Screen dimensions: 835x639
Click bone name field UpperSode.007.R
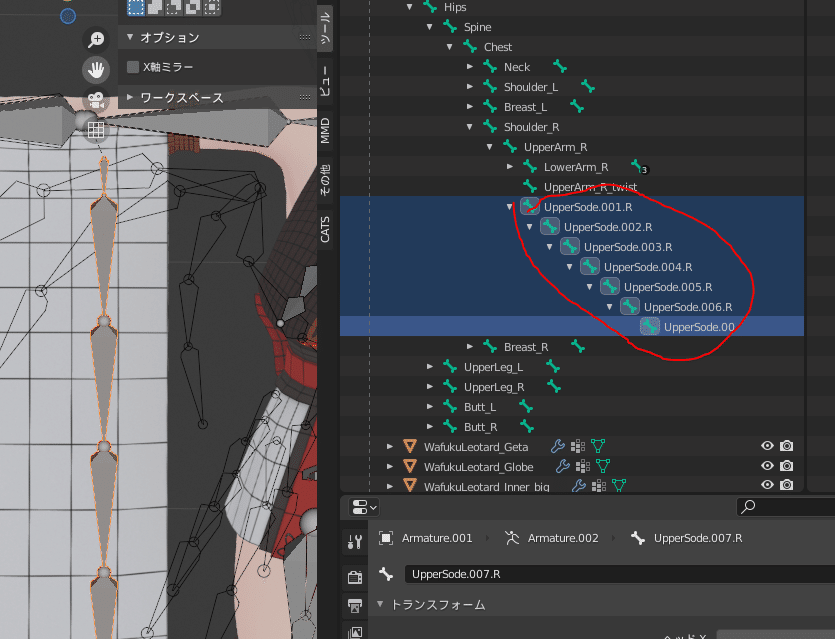coord(620,574)
